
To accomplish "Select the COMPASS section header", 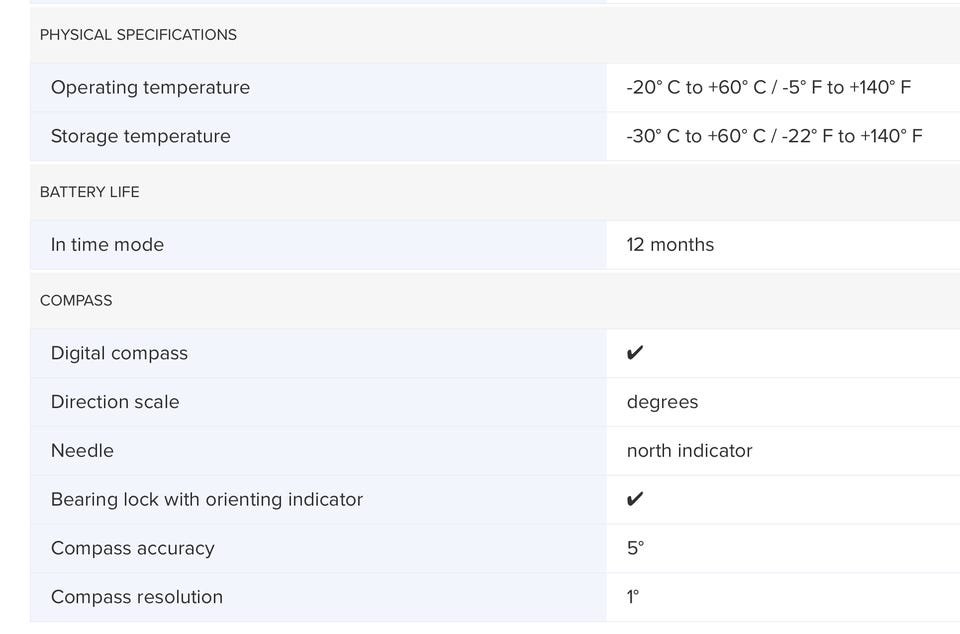I will (76, 300).
